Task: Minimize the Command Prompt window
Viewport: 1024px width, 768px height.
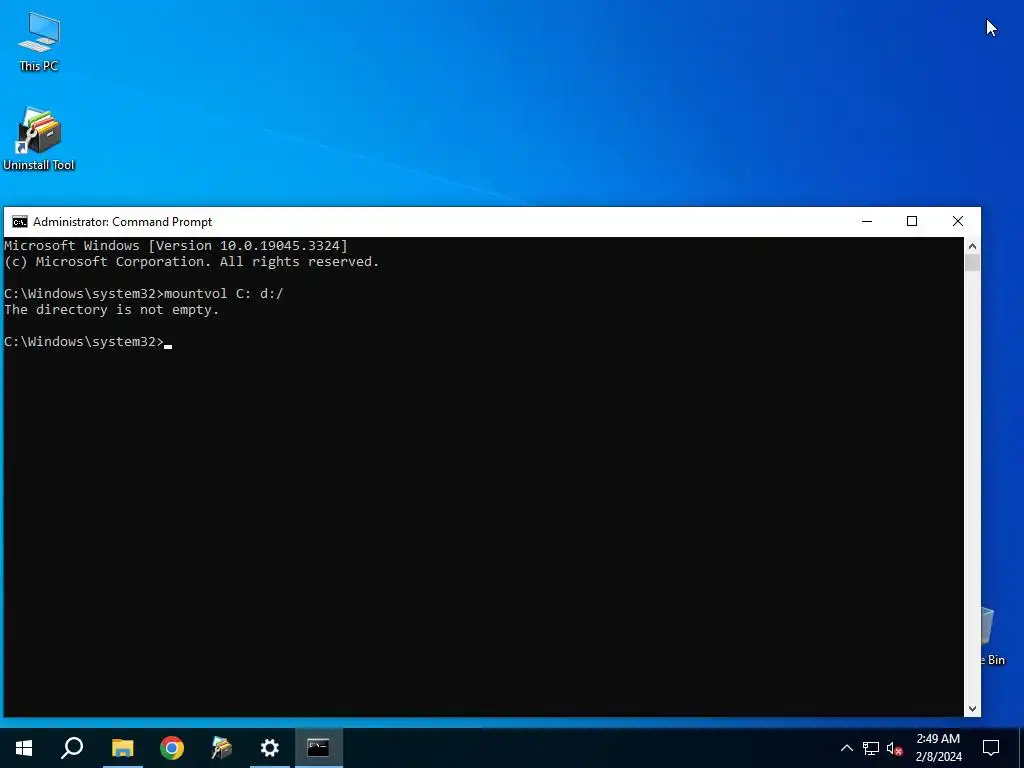Action: 867,221
